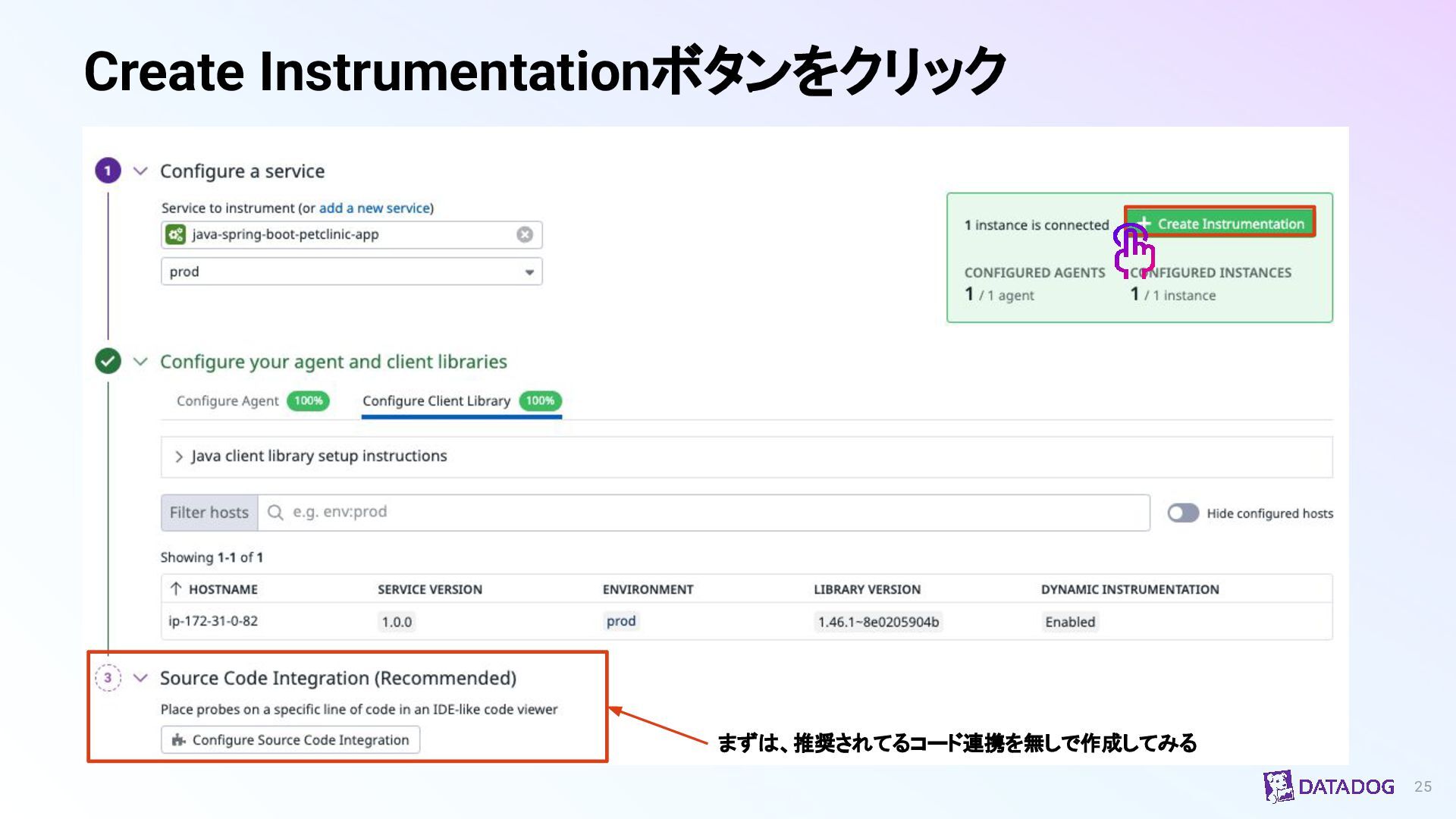Click Configure Source Code Integration button

(x=290, y=739)
